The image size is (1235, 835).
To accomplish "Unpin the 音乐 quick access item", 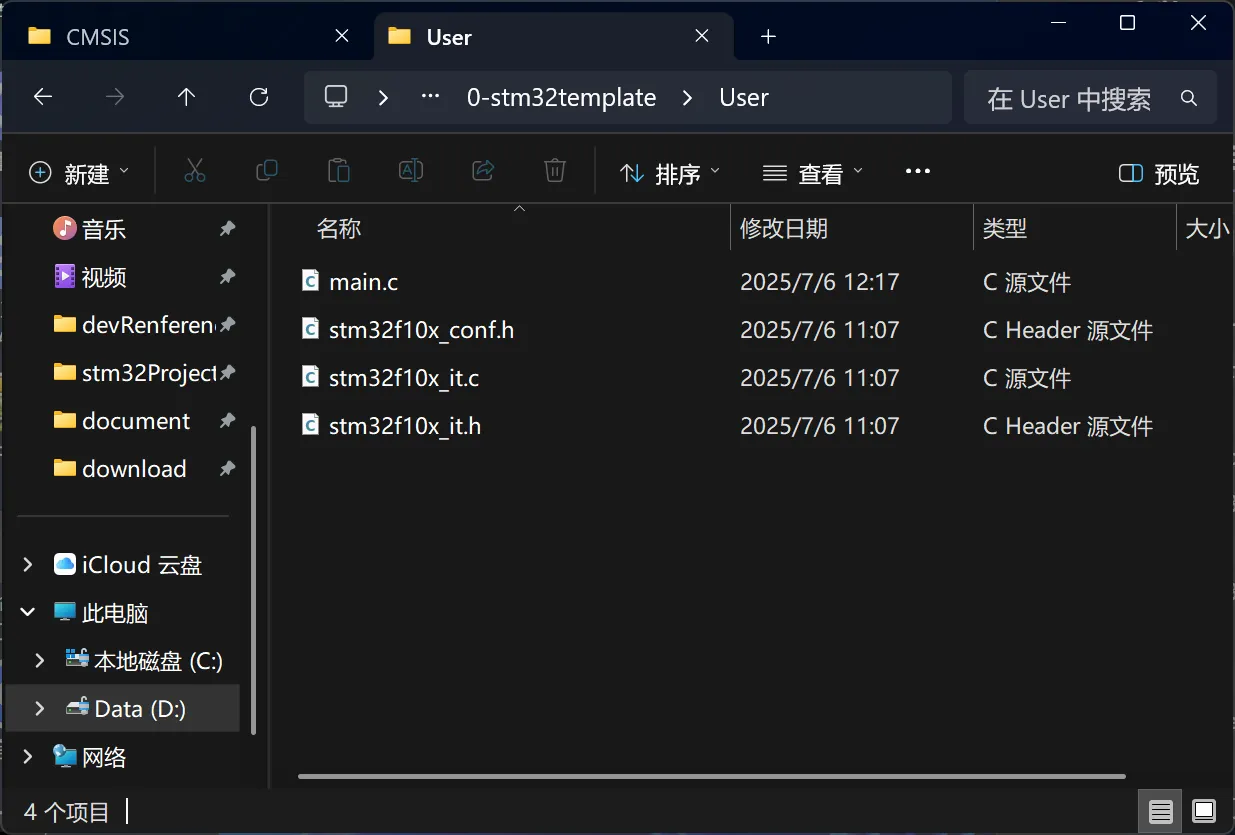I will pos(228,229).
